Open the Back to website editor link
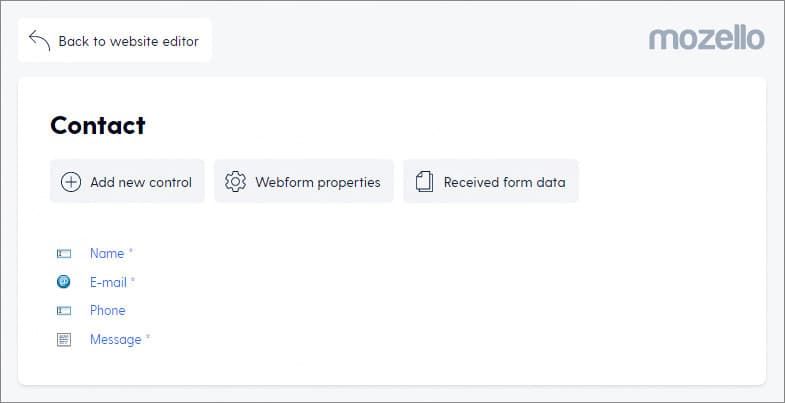Image resolution: width=785 pixels, height=403 pixels. point(115,41)
